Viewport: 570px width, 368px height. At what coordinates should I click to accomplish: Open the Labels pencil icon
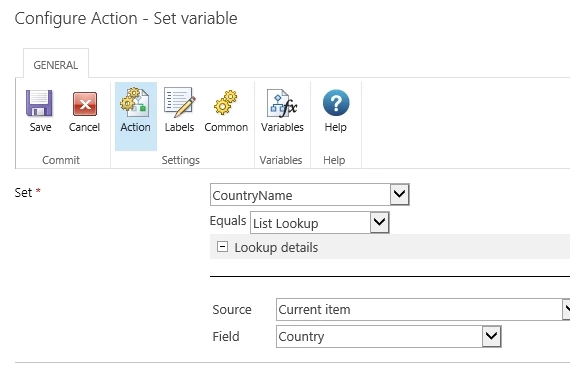pos(180,102)
